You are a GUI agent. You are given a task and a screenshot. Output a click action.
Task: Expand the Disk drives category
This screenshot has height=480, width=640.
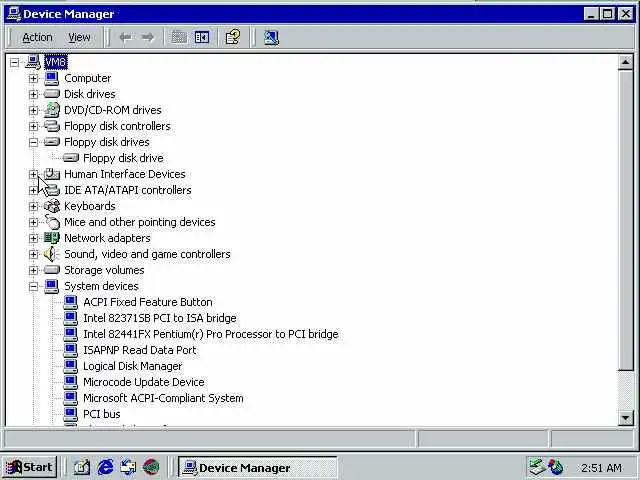point(33,94)
